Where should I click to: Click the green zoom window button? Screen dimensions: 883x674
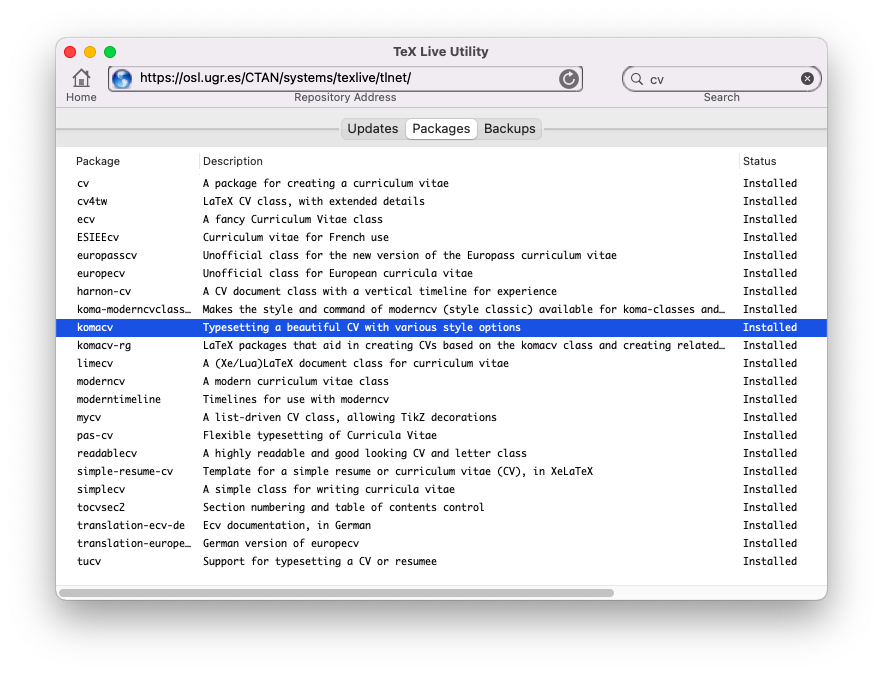point(110,52)
